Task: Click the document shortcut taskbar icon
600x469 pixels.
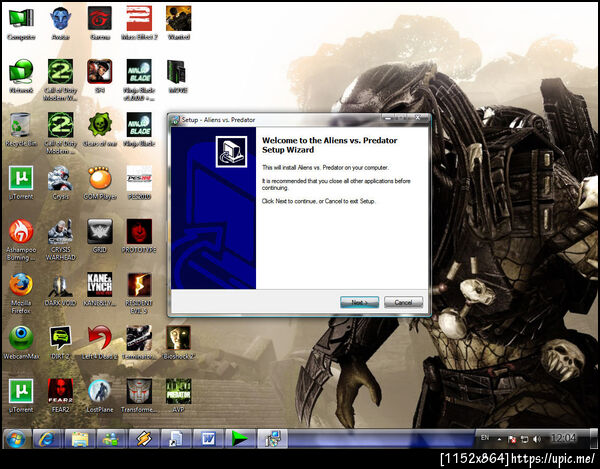Action: 176,439
